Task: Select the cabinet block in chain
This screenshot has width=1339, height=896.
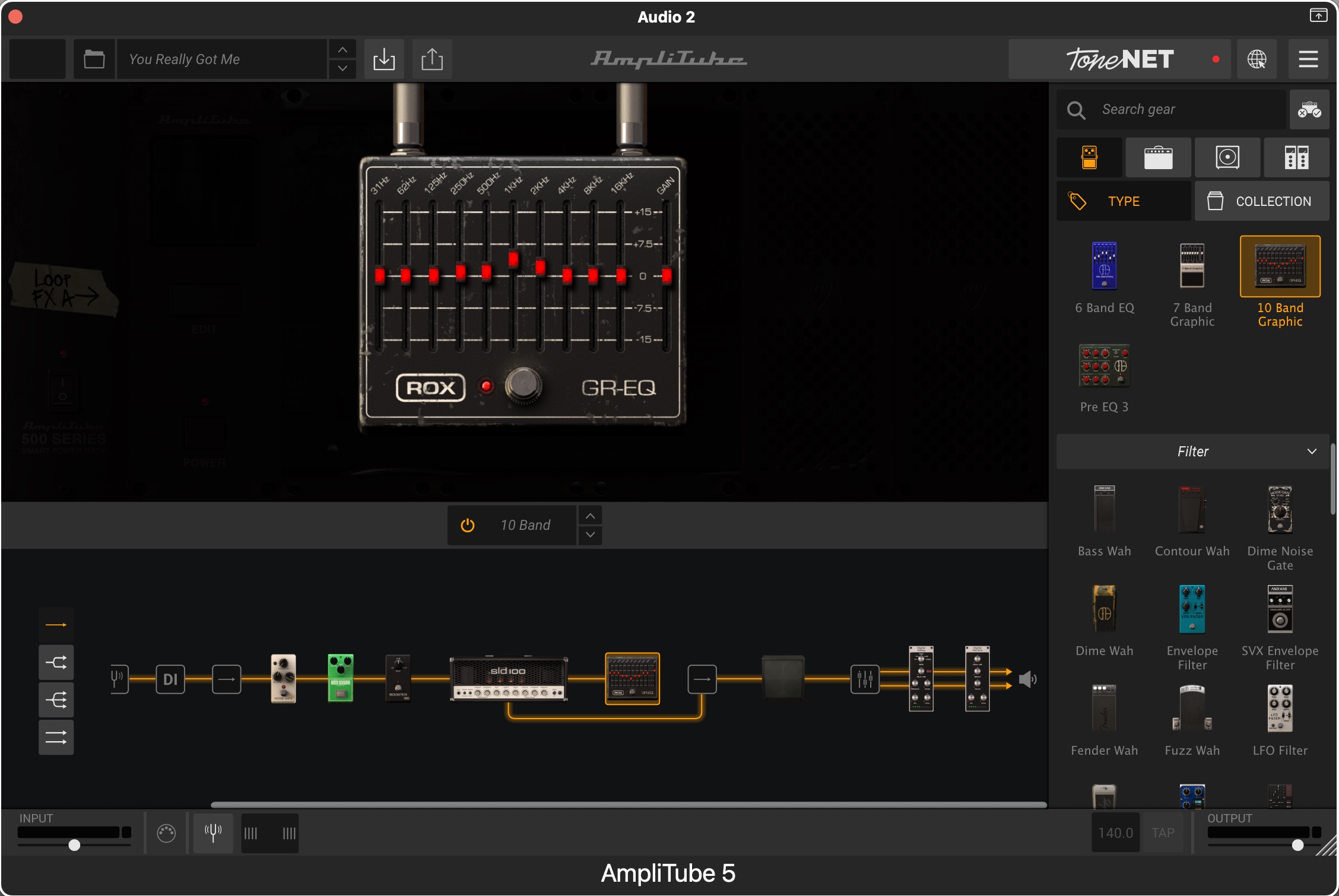Action: pos(783,678)
